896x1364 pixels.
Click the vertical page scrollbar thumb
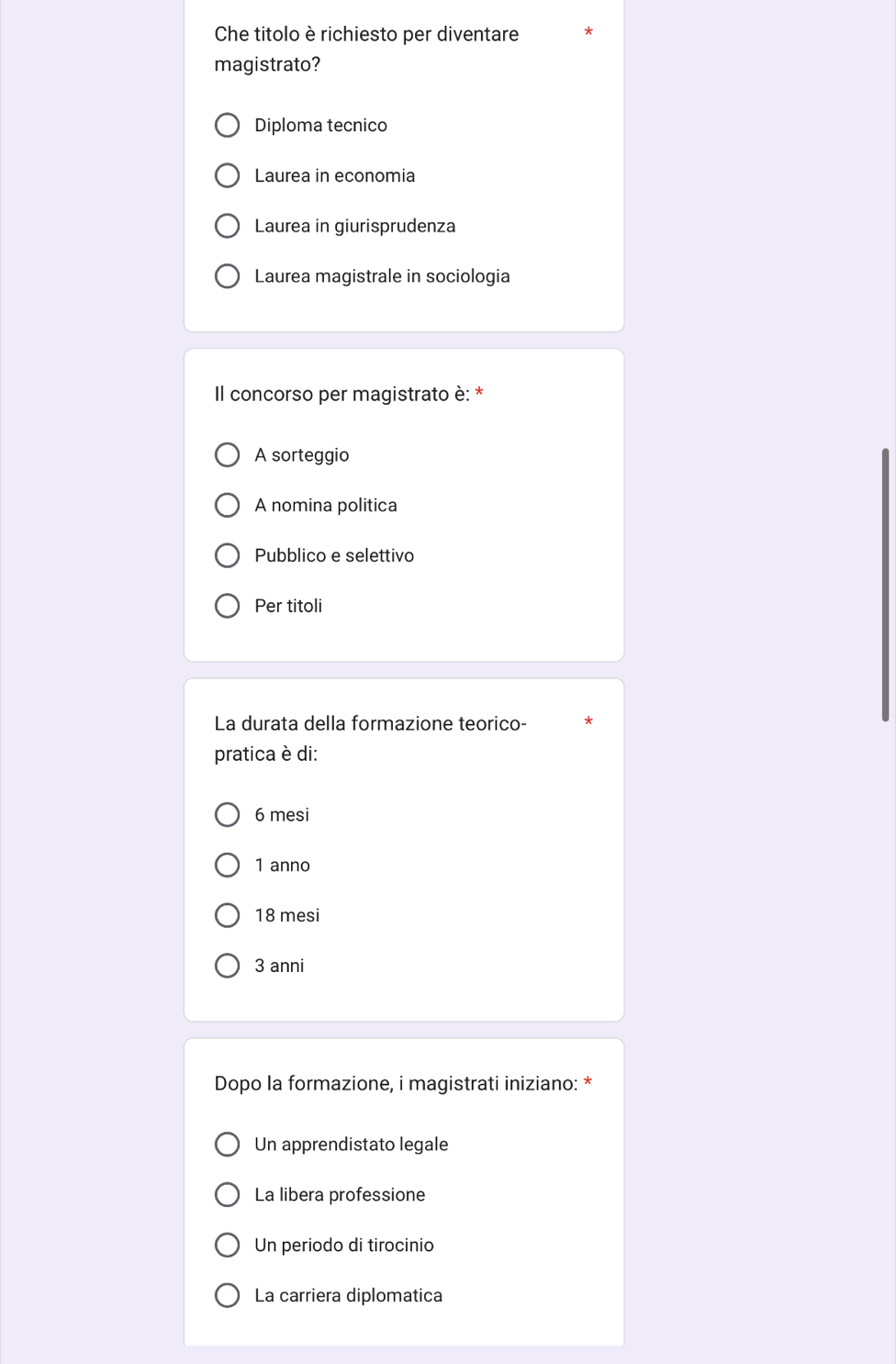(885, 585)
